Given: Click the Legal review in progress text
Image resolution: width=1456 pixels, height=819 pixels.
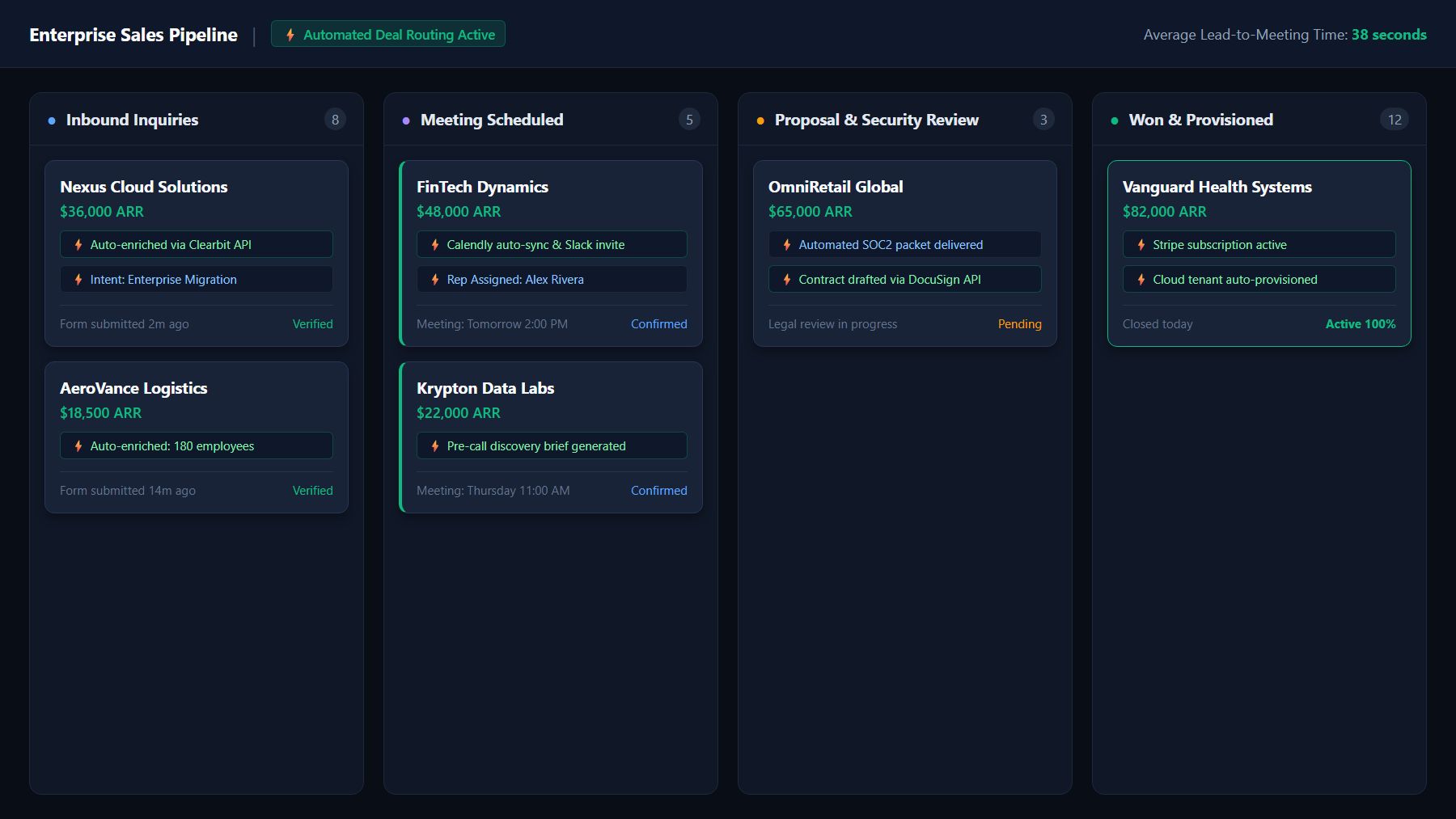Looking at the screenshot, I should click(x=832, y=323).
